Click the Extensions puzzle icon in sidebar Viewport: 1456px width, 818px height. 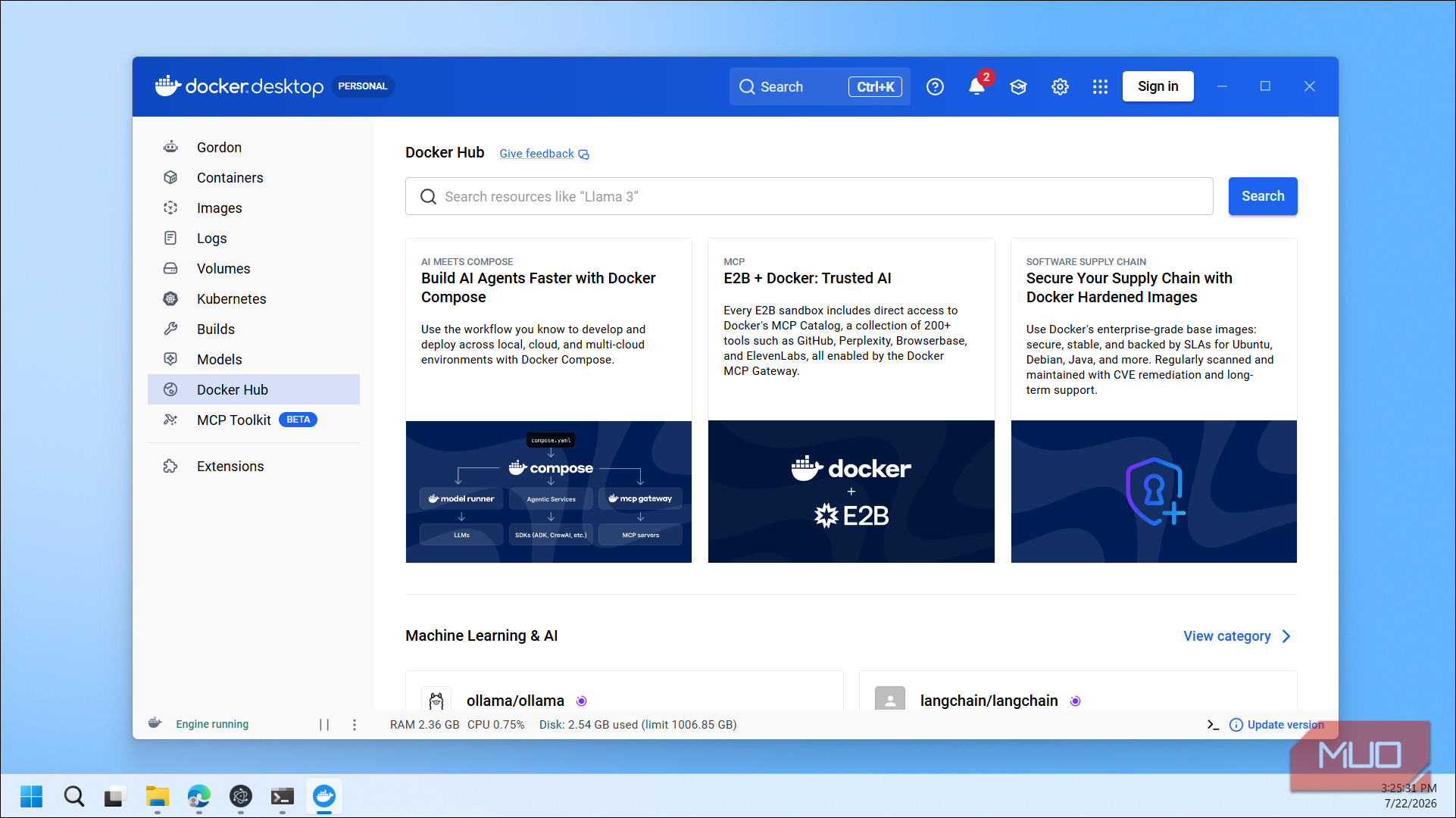[170, 466]
